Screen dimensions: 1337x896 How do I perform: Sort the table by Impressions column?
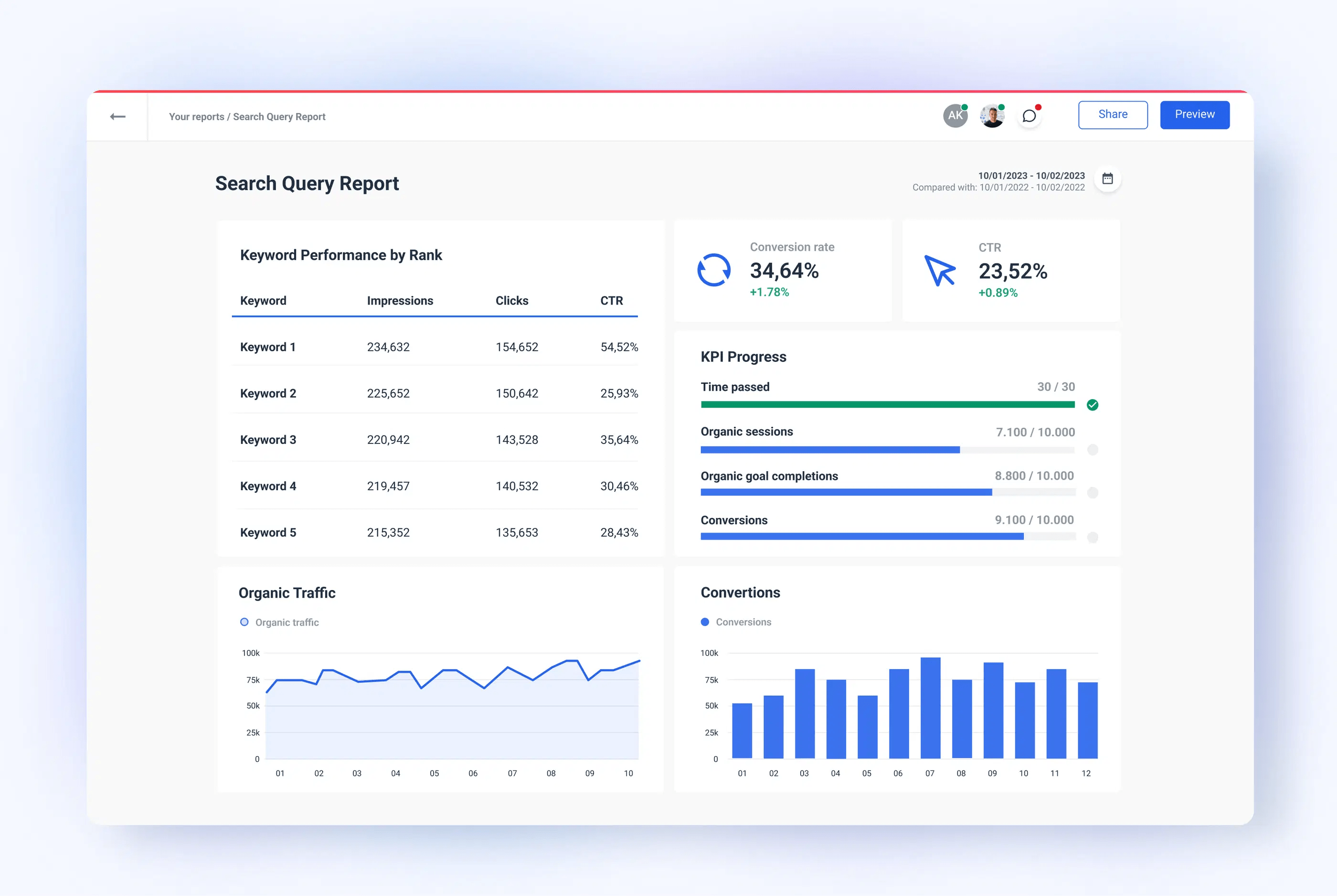point(400,300)
